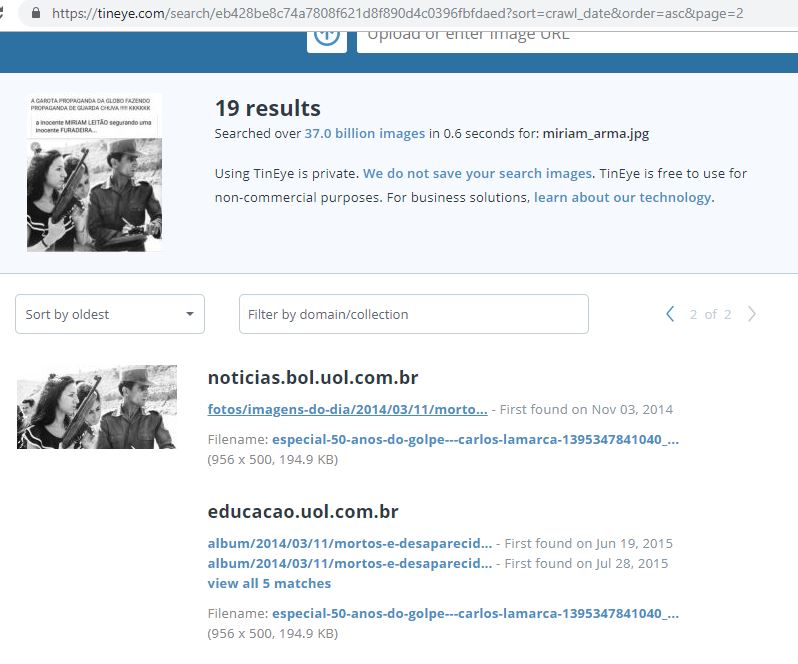Go to previous results page arrow
The width and height of the screenshot is (798, 664).
(670, 314)
